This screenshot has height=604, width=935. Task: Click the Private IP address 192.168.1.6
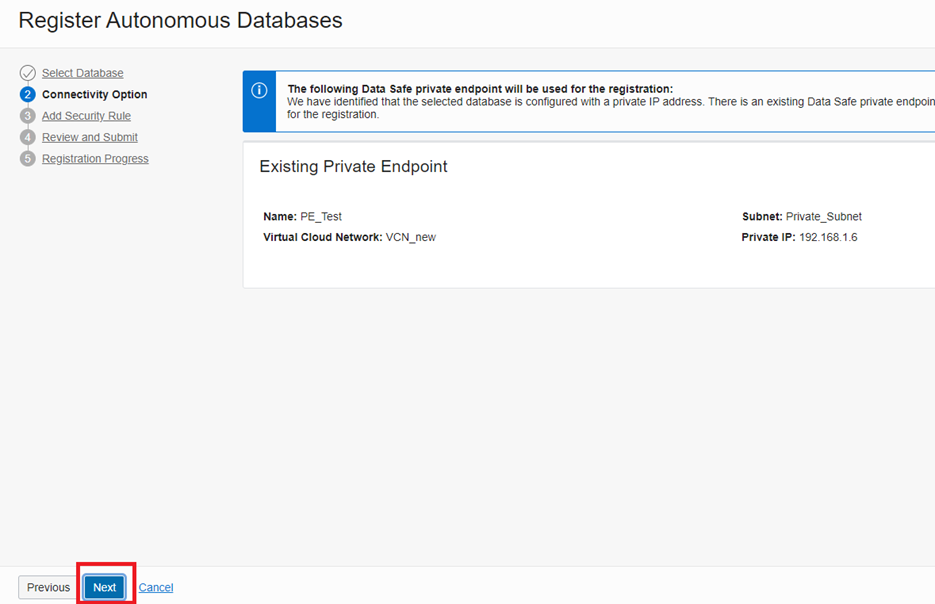(828, 237)
